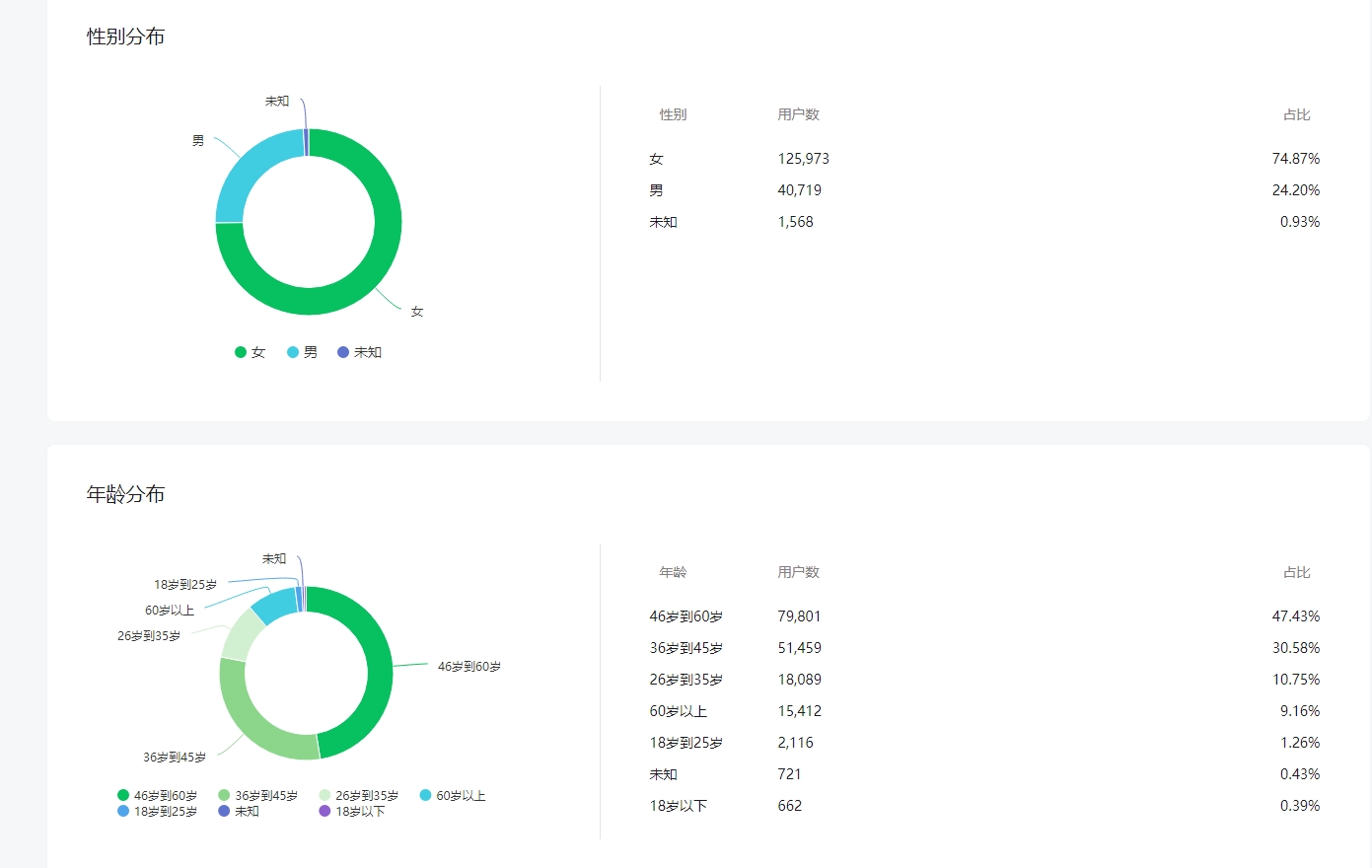
Task: Select 36岁到45岁 row label in age table
Action: coord(686,648)
